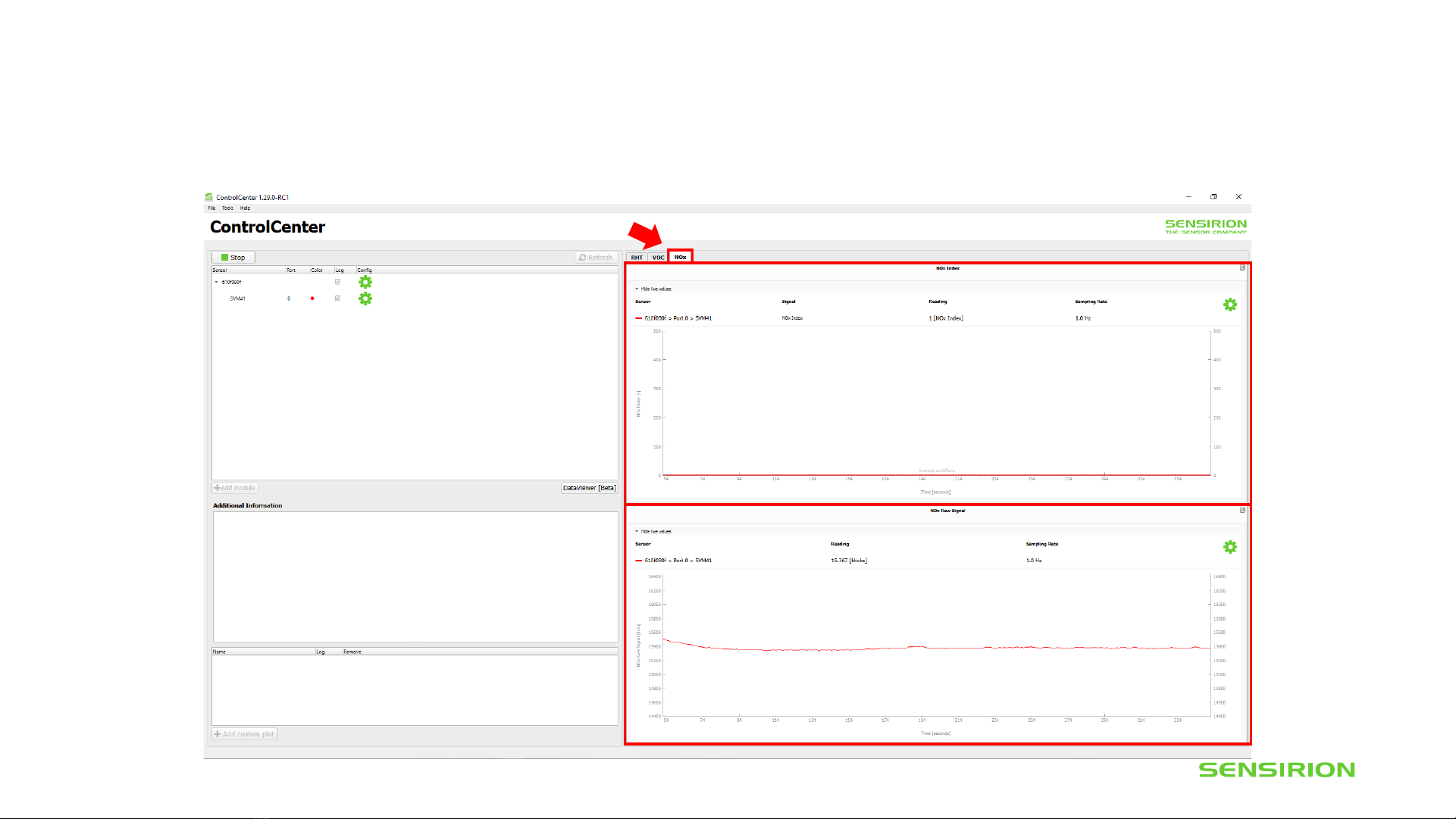Image resolution: width=1456 pixels, height=819 pixels.
Task: Open config gear for 610f090f device
Action: (365, 282)
